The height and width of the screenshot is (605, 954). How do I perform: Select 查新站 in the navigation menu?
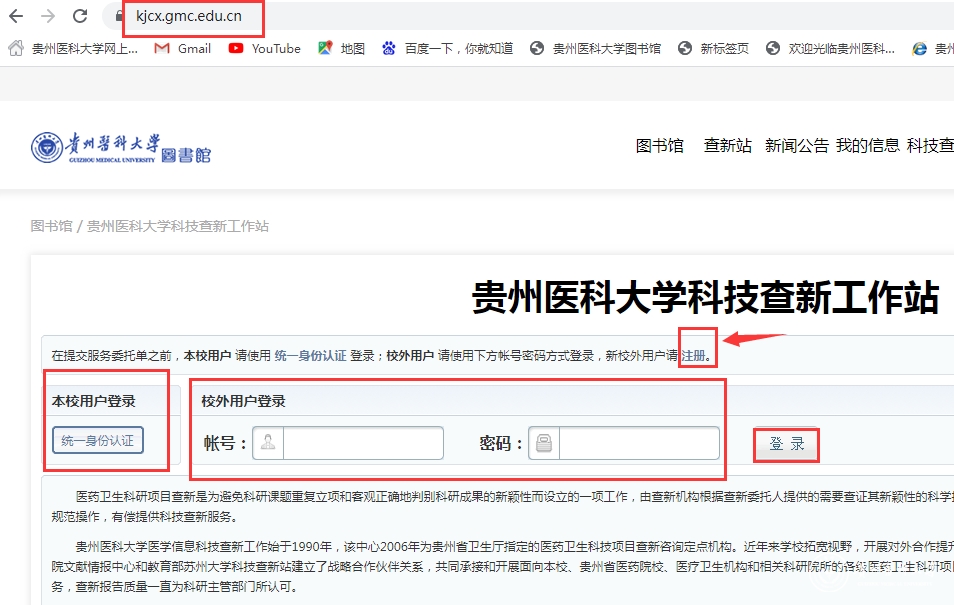(727, 146)
